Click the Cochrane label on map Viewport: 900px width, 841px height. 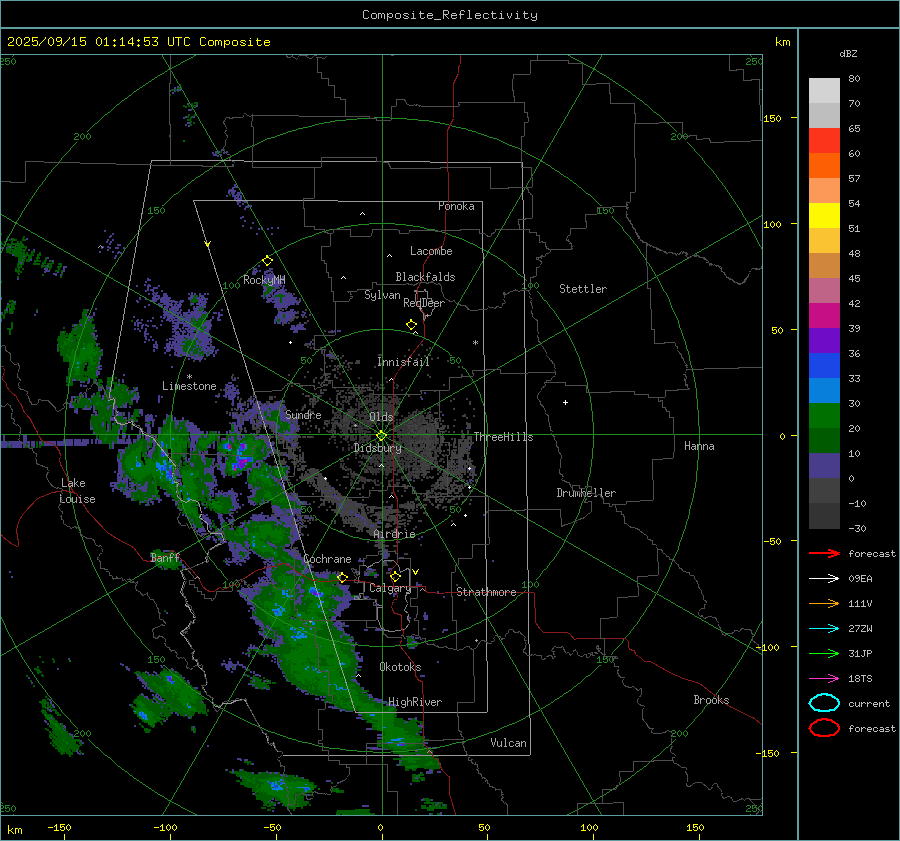click(327, 559)
